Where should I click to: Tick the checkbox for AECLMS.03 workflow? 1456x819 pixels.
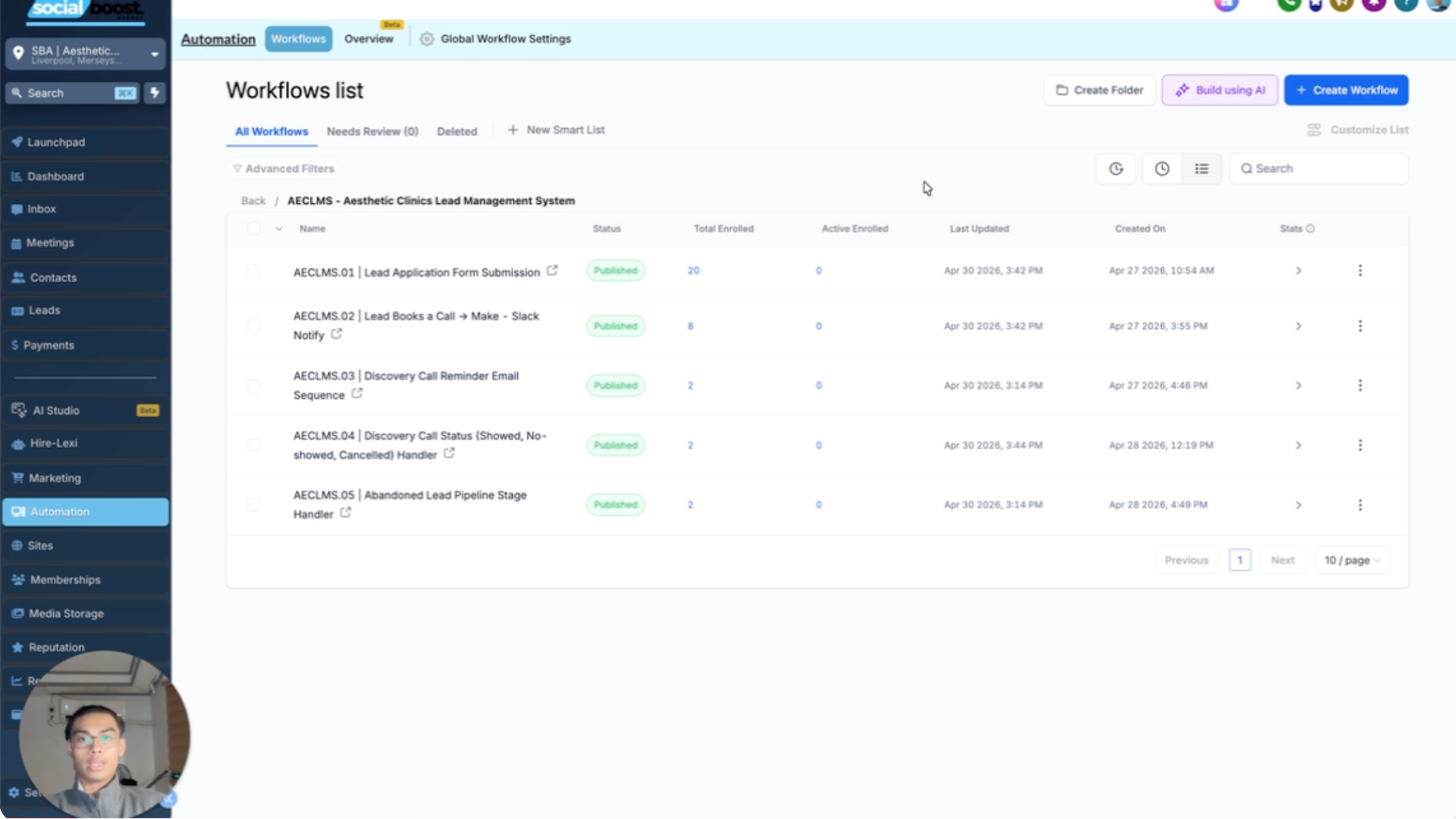[x=254, y=386]
